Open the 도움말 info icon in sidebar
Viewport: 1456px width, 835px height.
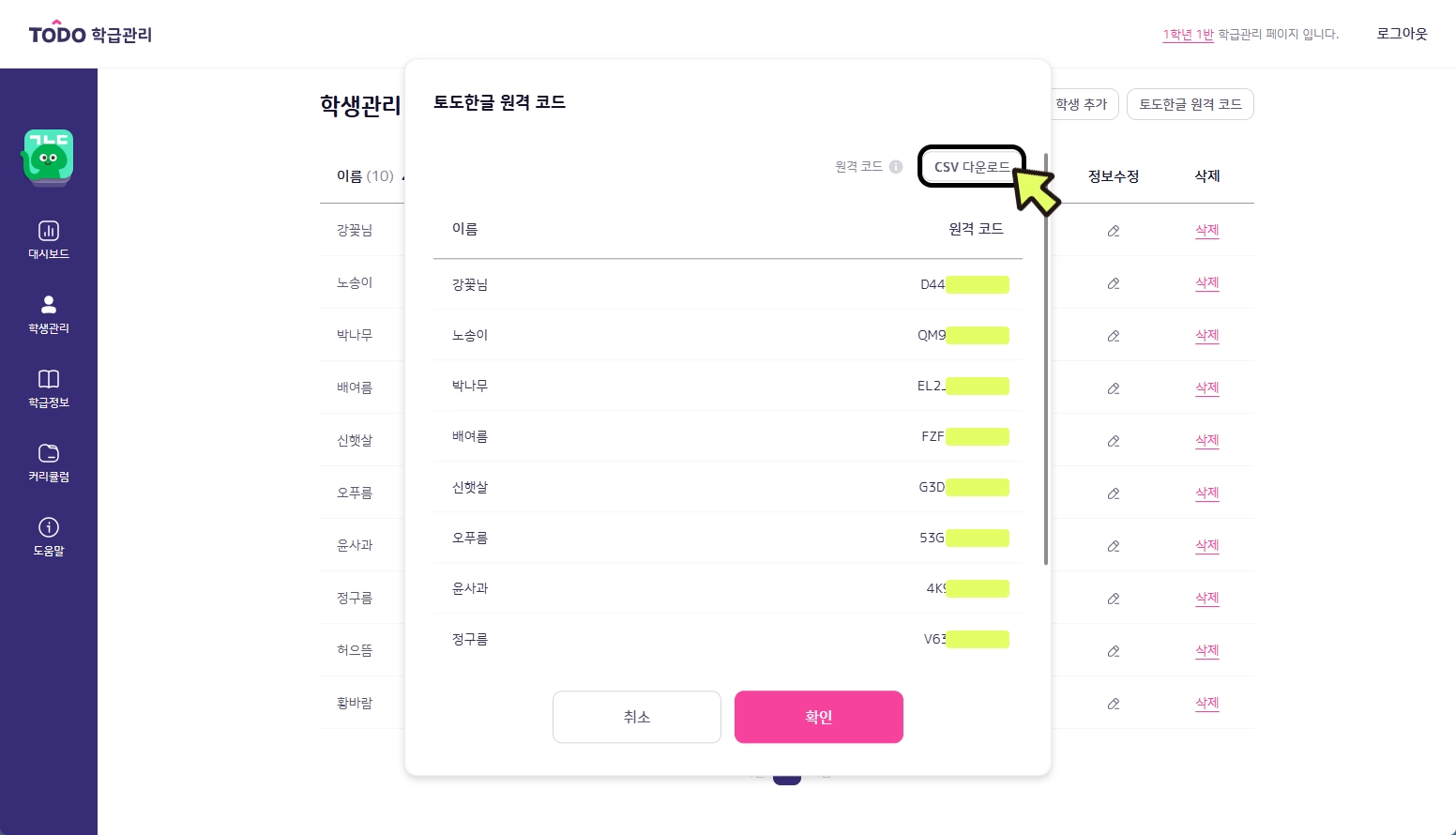coord(49,527)
